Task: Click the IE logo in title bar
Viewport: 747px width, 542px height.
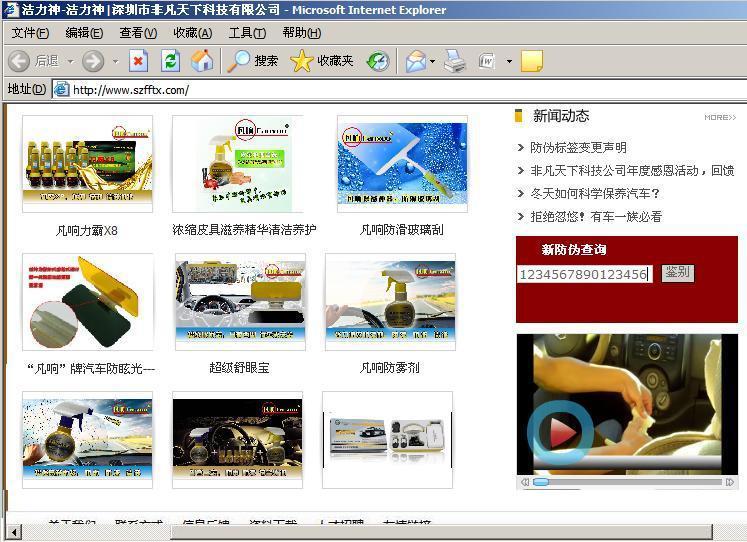Action: pyautogui.click(x=10, y=9)
